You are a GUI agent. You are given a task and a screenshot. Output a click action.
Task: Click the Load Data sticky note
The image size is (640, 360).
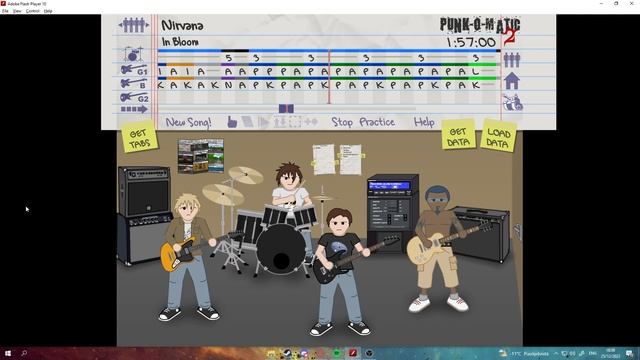(498, 137)
